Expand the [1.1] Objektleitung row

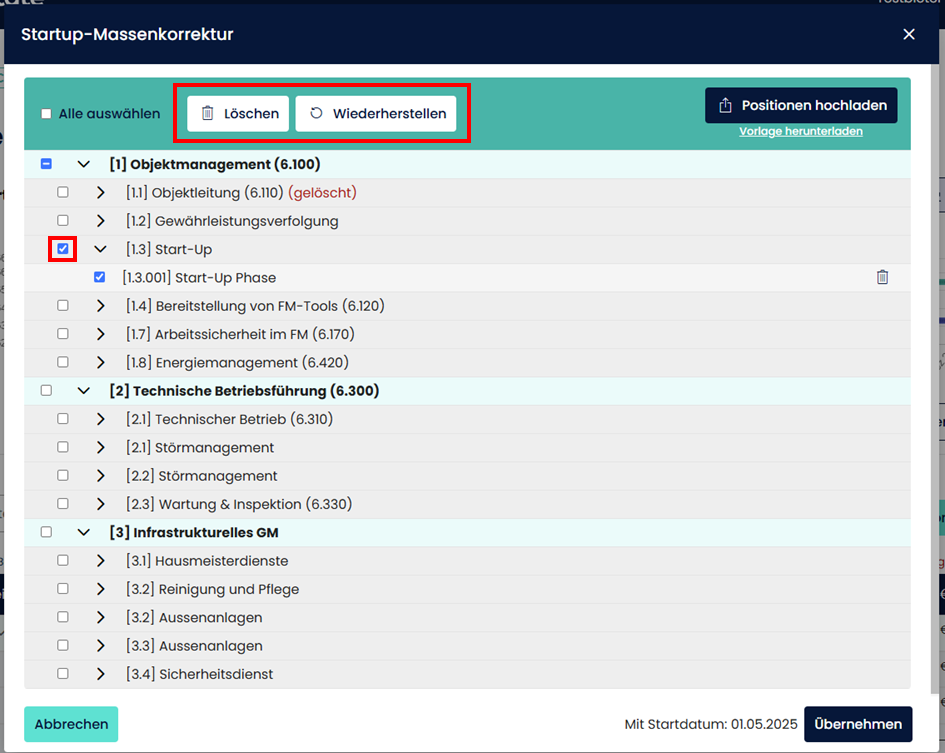[x=100, y=192]
